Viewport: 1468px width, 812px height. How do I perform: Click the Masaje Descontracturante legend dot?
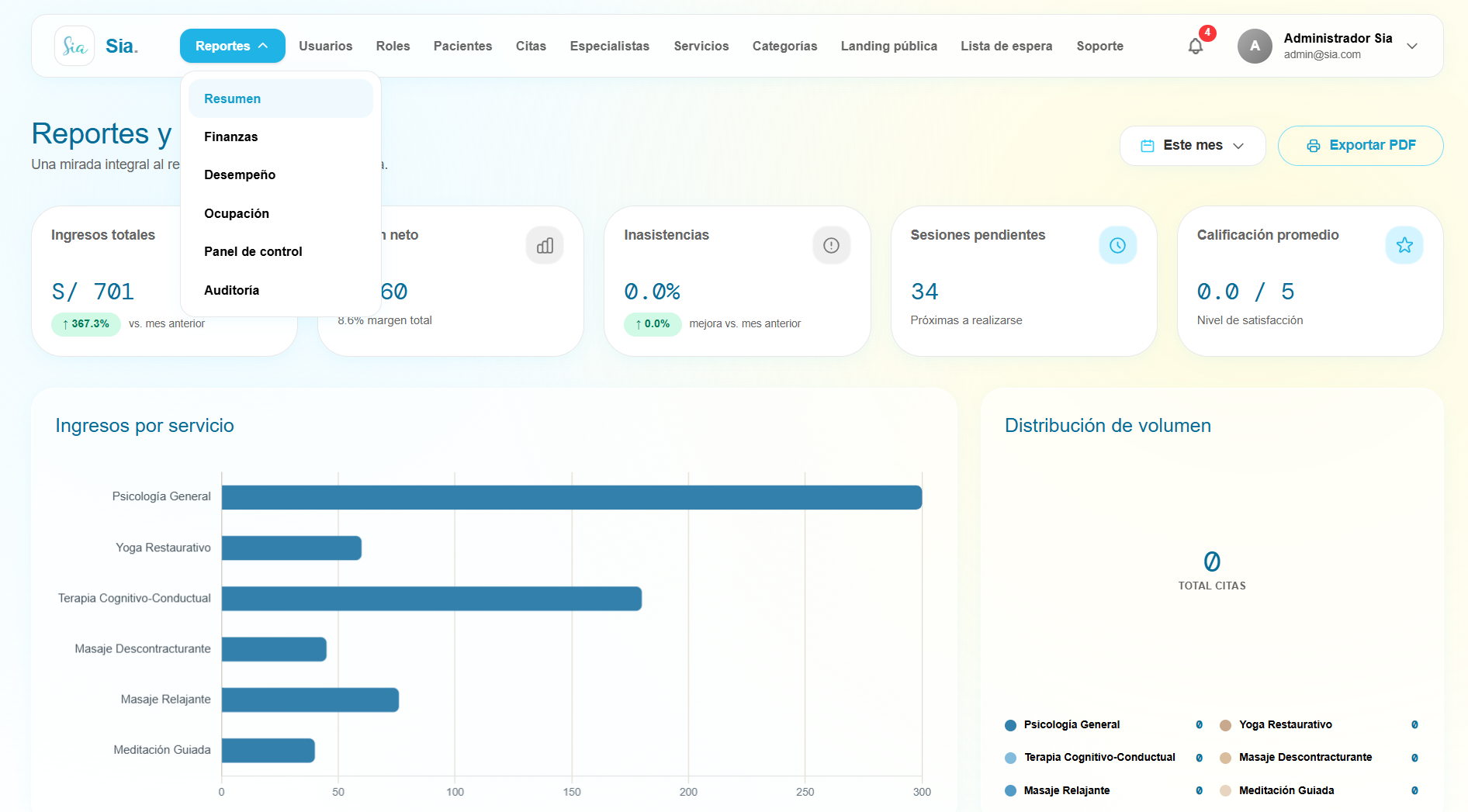click(x=1225, y=758)
